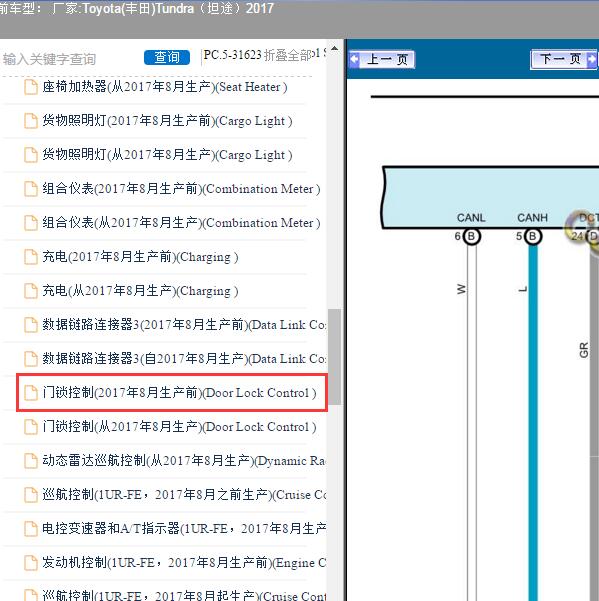Click the 查询 search button
599x601 pixels.
(x=167, y=57)
